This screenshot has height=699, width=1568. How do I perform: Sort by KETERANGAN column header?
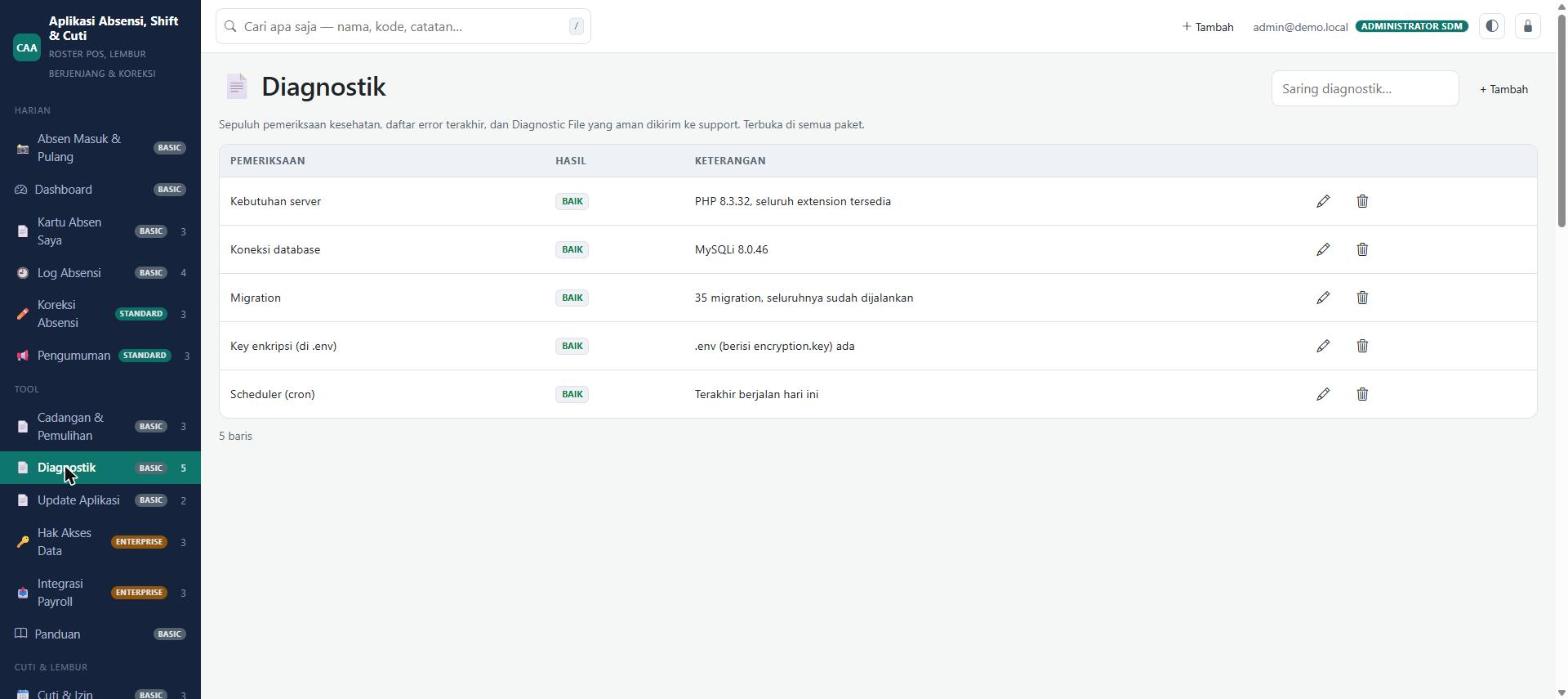(x=730, y=161)
